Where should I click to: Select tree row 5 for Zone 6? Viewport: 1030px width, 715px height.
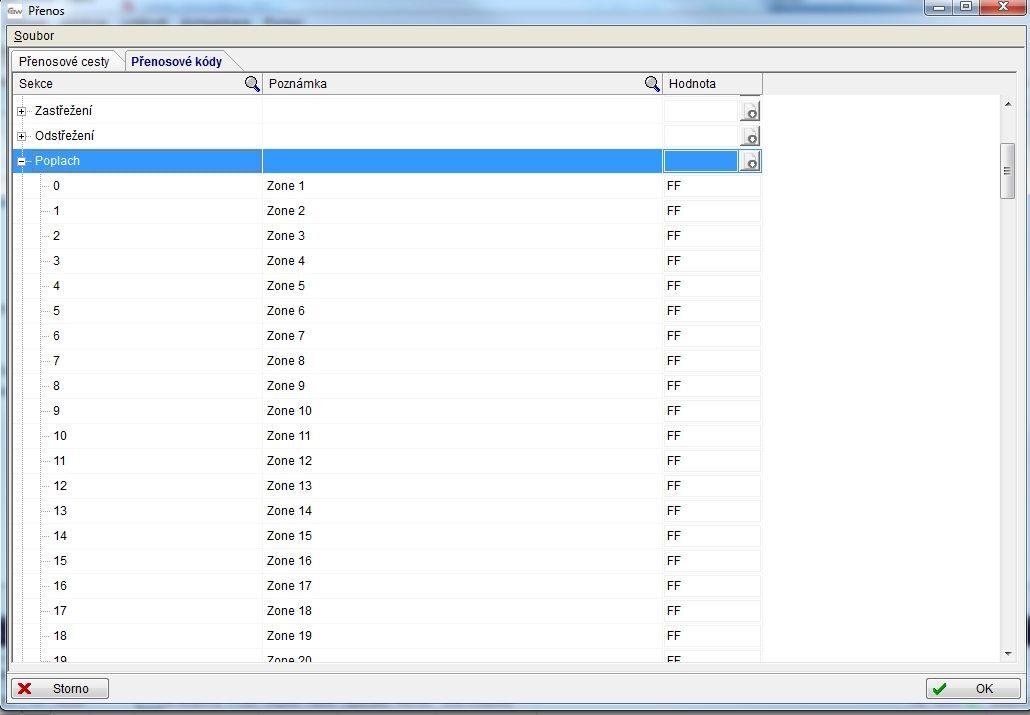(x=57, y=311)
